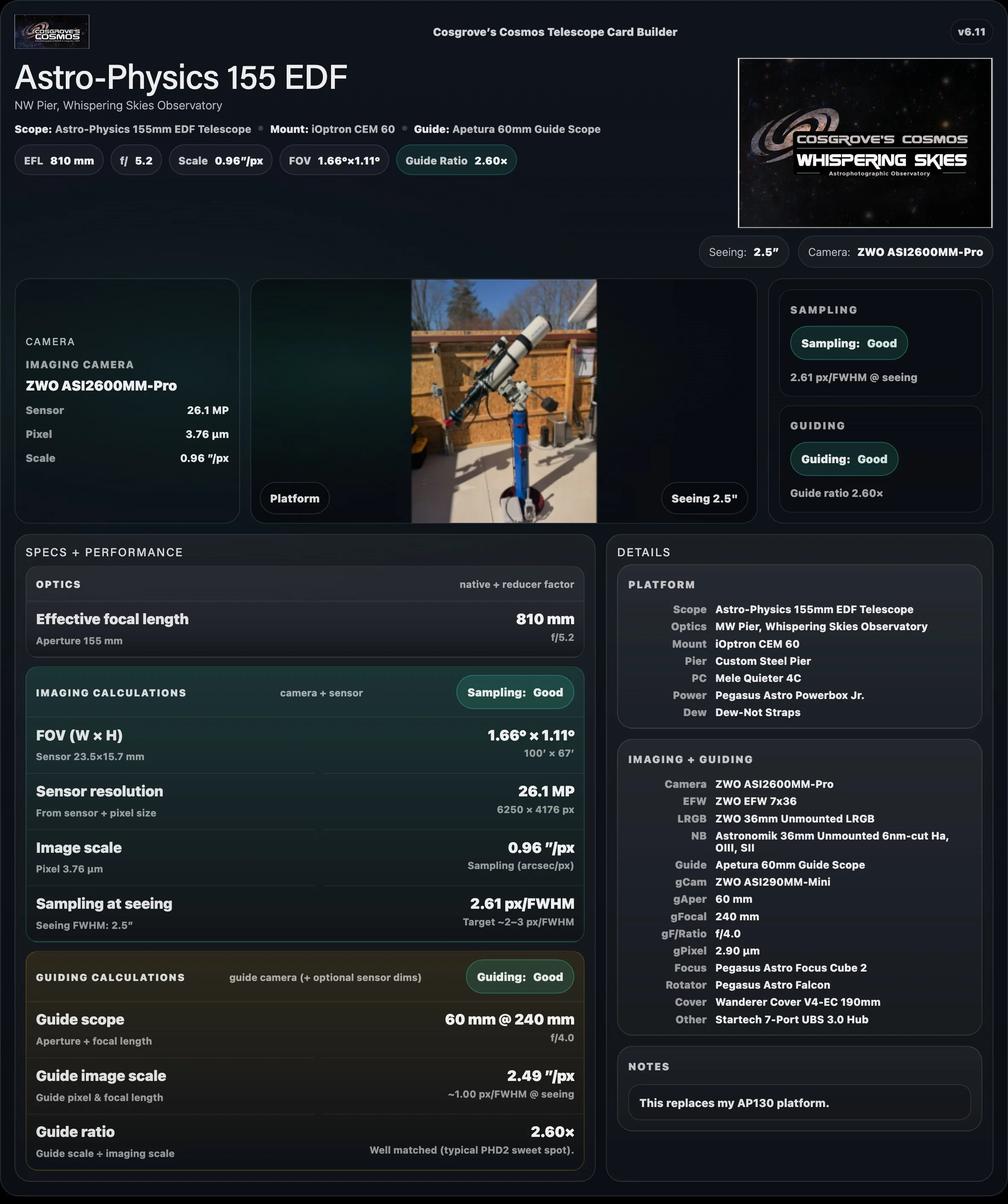Select the Guide Ratio 2.60× badge

(456, 160)
